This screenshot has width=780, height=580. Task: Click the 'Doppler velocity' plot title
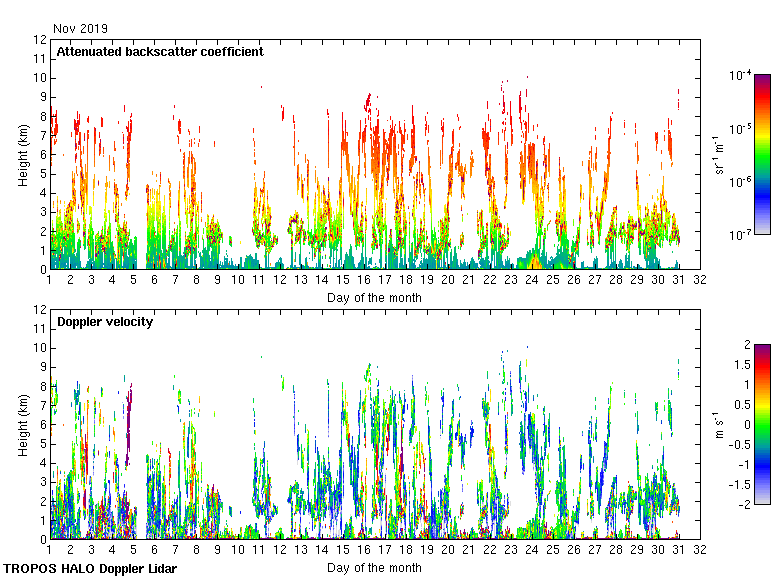[105, 321]
